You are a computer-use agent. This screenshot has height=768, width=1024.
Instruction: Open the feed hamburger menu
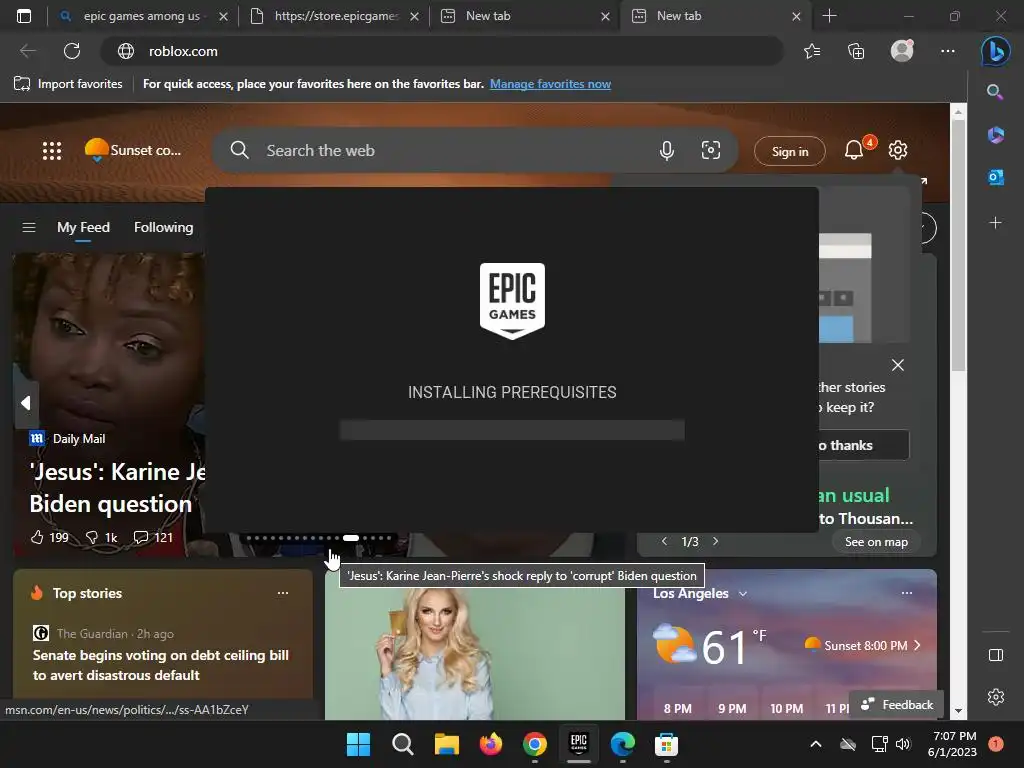29,227
